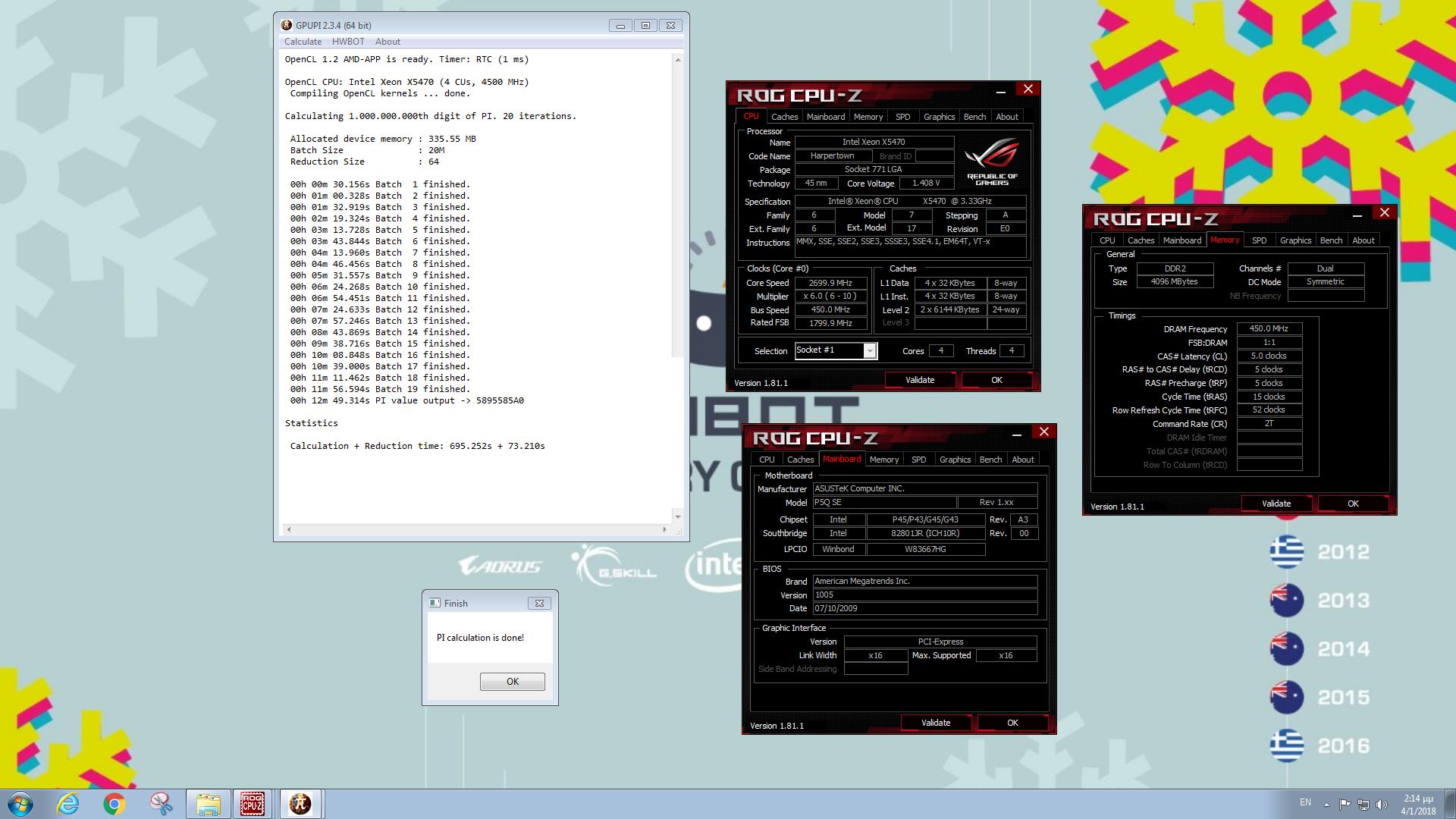Click Validate in CPU-Z Memory window
Viewport: 1456px width, 819px height.
(1276, 504)
